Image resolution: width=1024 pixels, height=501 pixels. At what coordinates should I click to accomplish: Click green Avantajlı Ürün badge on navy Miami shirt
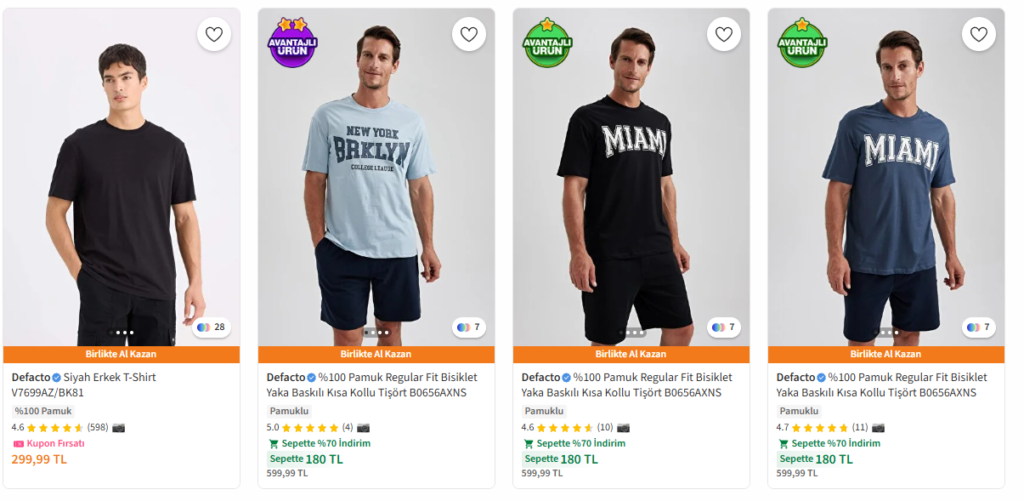click(801, 43)
